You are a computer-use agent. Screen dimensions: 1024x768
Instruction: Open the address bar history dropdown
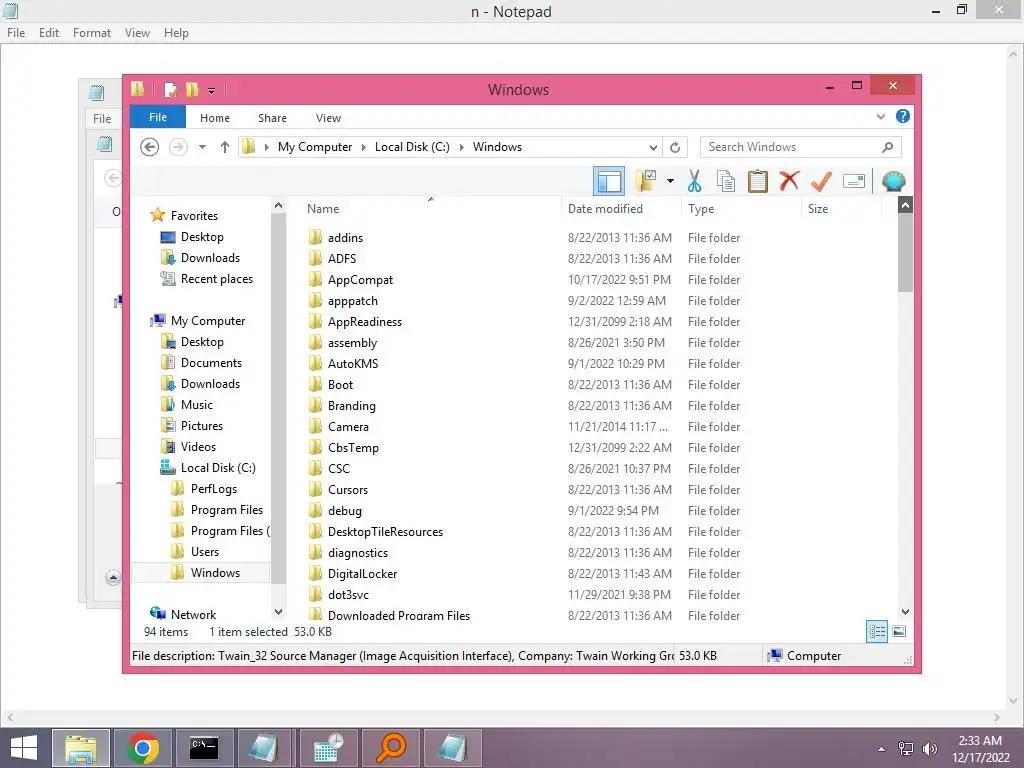[x=653, y=148]
